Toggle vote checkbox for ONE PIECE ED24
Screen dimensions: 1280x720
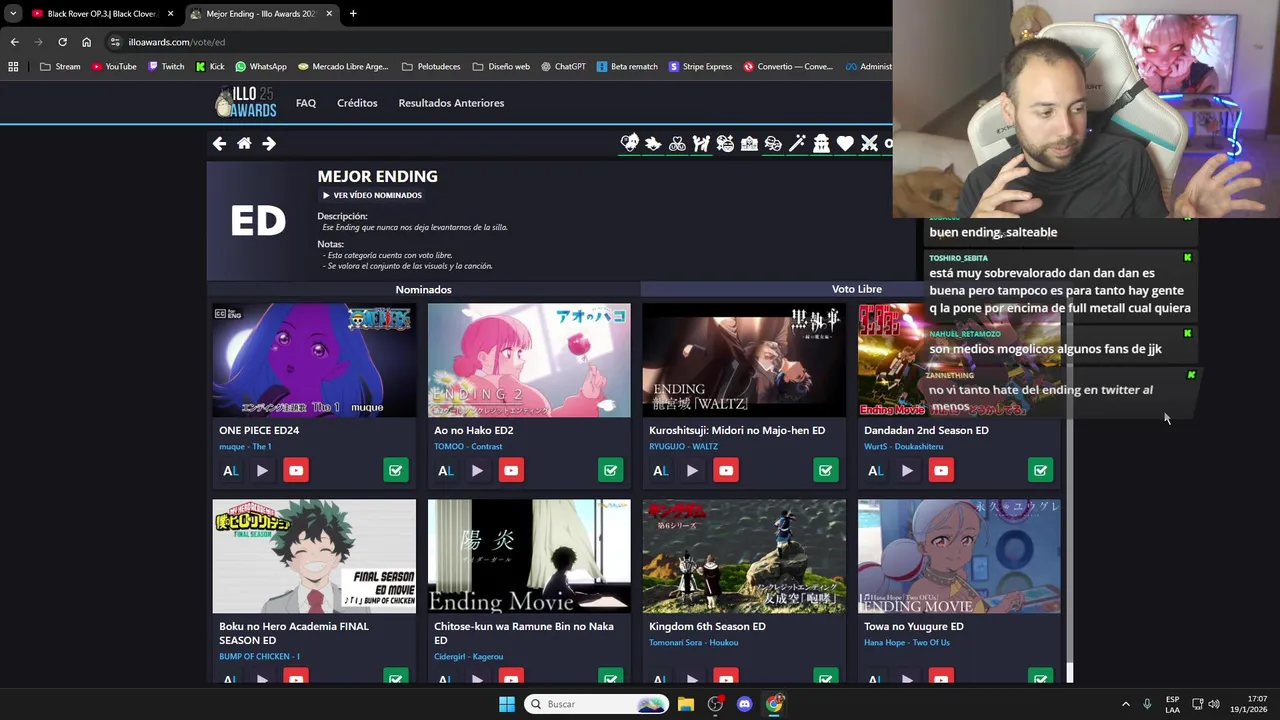pyautogui.click(x=396, y=470)
